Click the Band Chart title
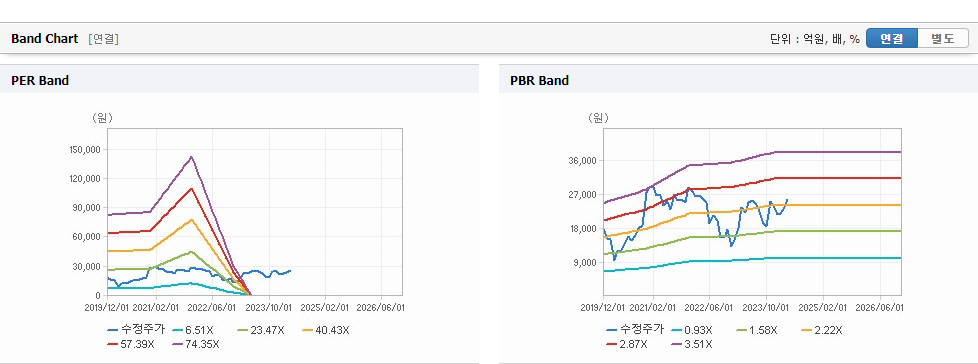The height and width of the screenshot is (364, 978). tap(45, 39)
